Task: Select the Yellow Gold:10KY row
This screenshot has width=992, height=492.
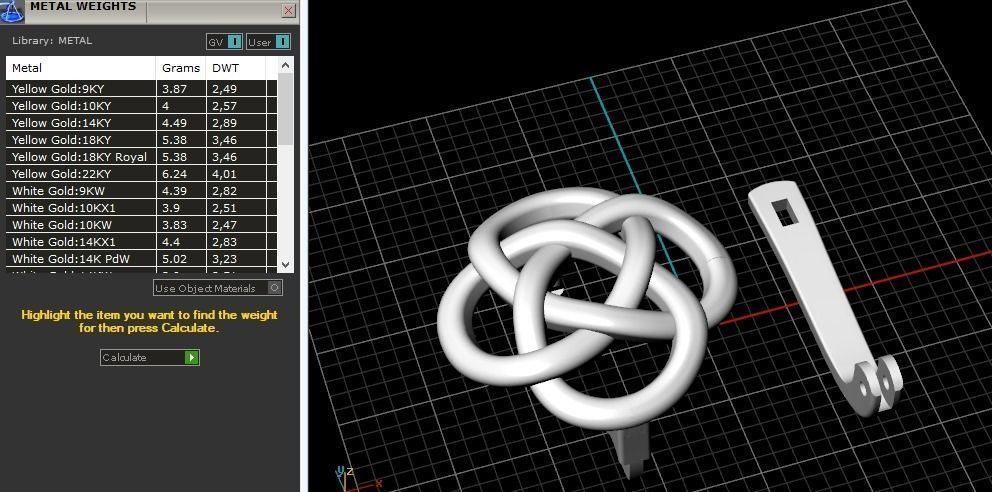Action: click(142, 106)
